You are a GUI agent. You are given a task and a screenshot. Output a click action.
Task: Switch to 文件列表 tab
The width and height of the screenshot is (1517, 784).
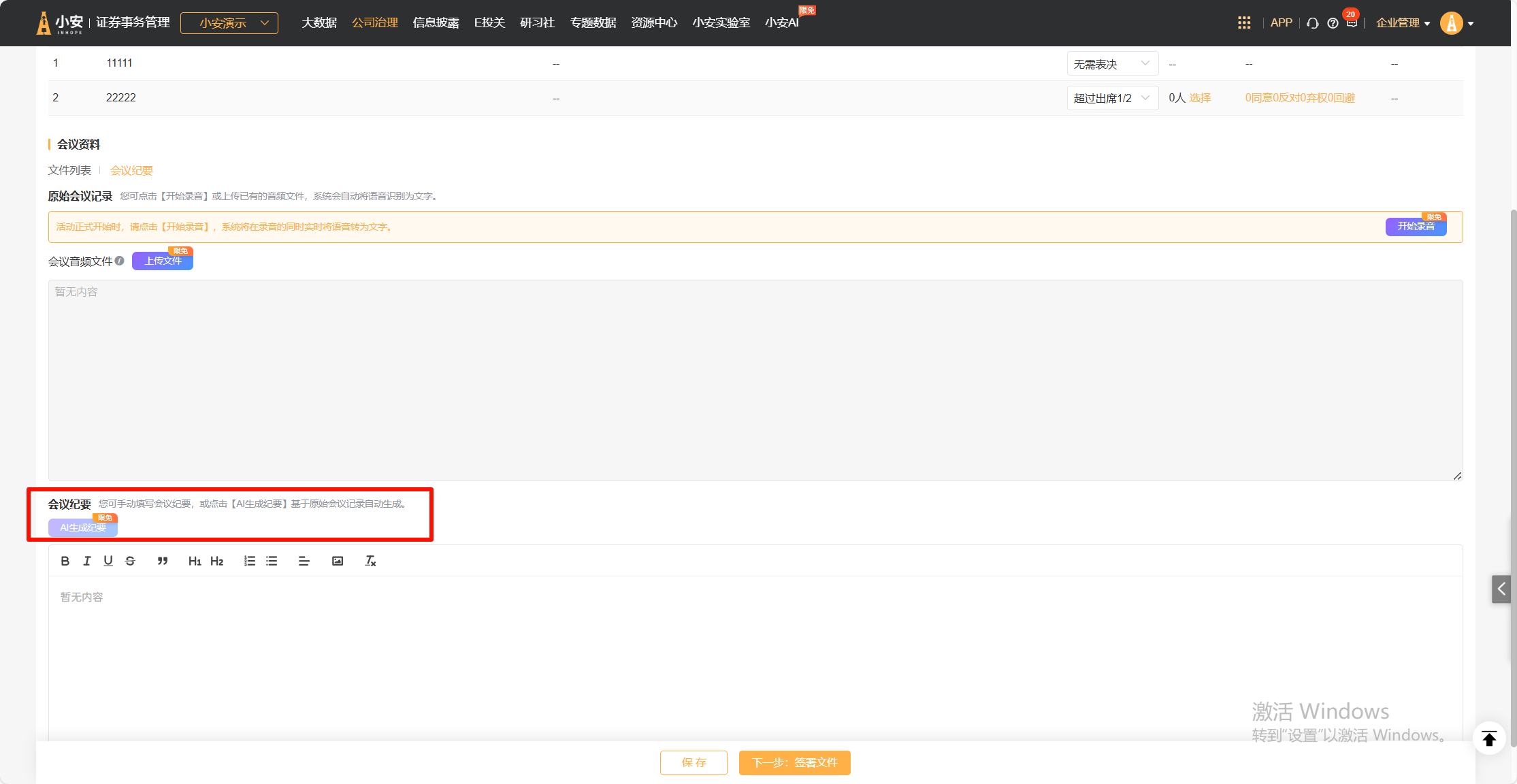[69, 170]
